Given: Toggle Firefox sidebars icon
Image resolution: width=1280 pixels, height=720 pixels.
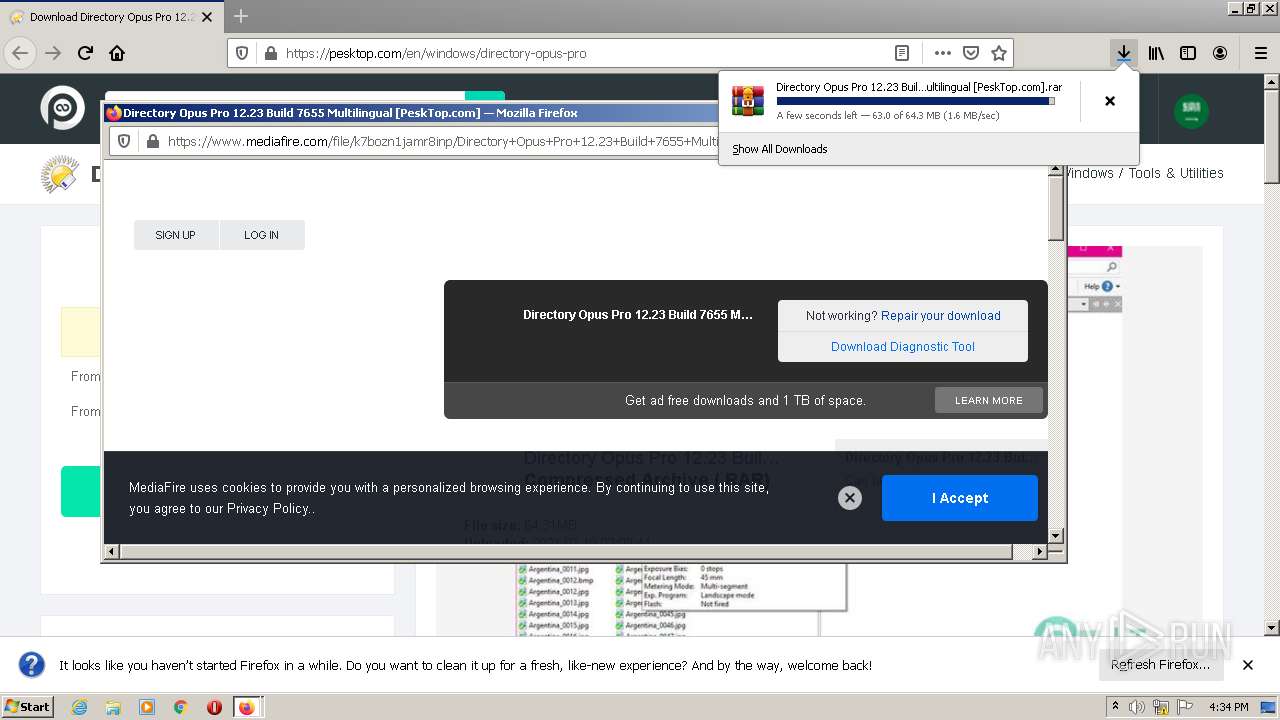Looking at the screenshot, I should (1188, 53).
